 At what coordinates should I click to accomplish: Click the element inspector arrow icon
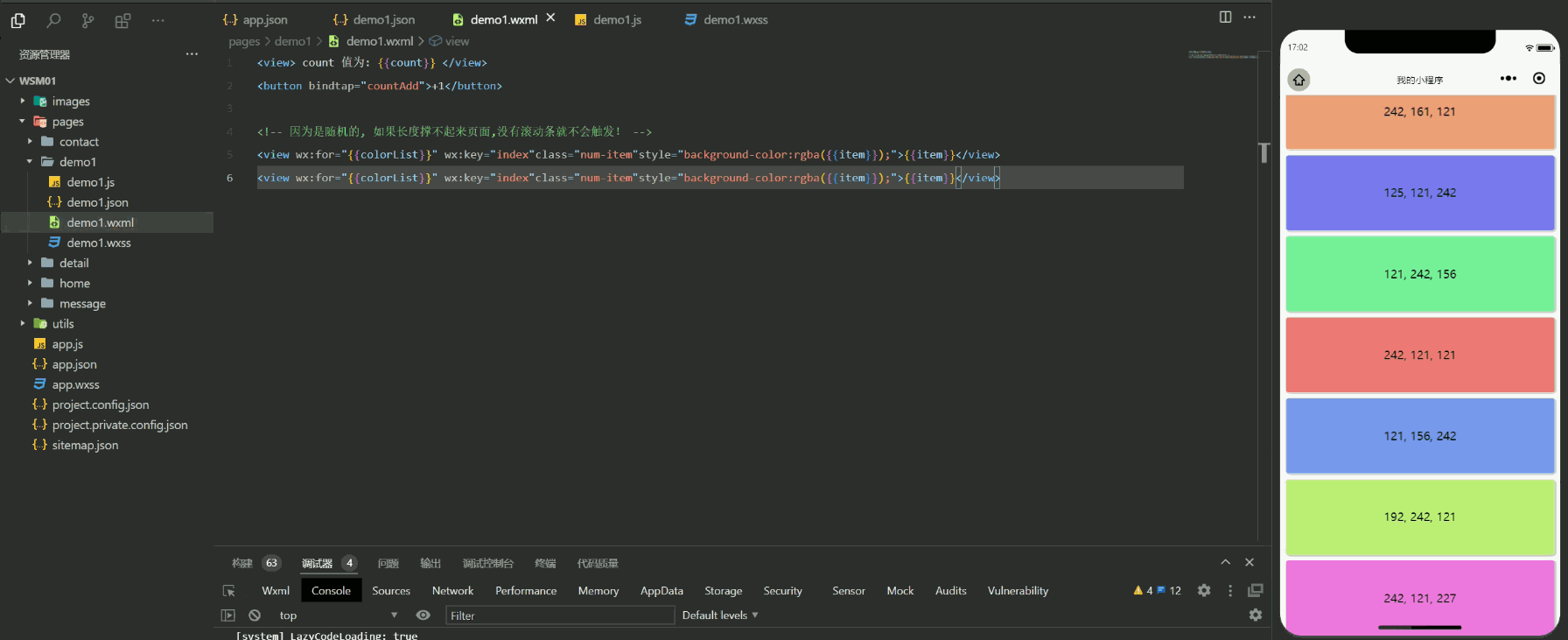click(229, 591)
